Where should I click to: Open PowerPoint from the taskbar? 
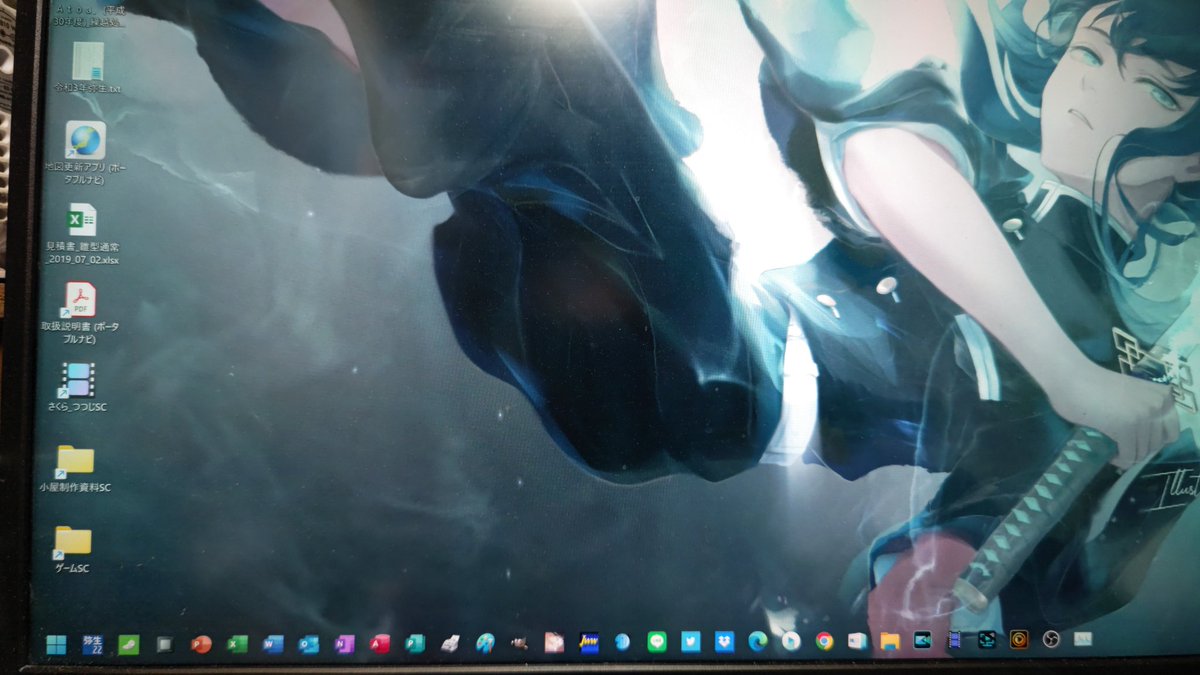coord(201,644)
